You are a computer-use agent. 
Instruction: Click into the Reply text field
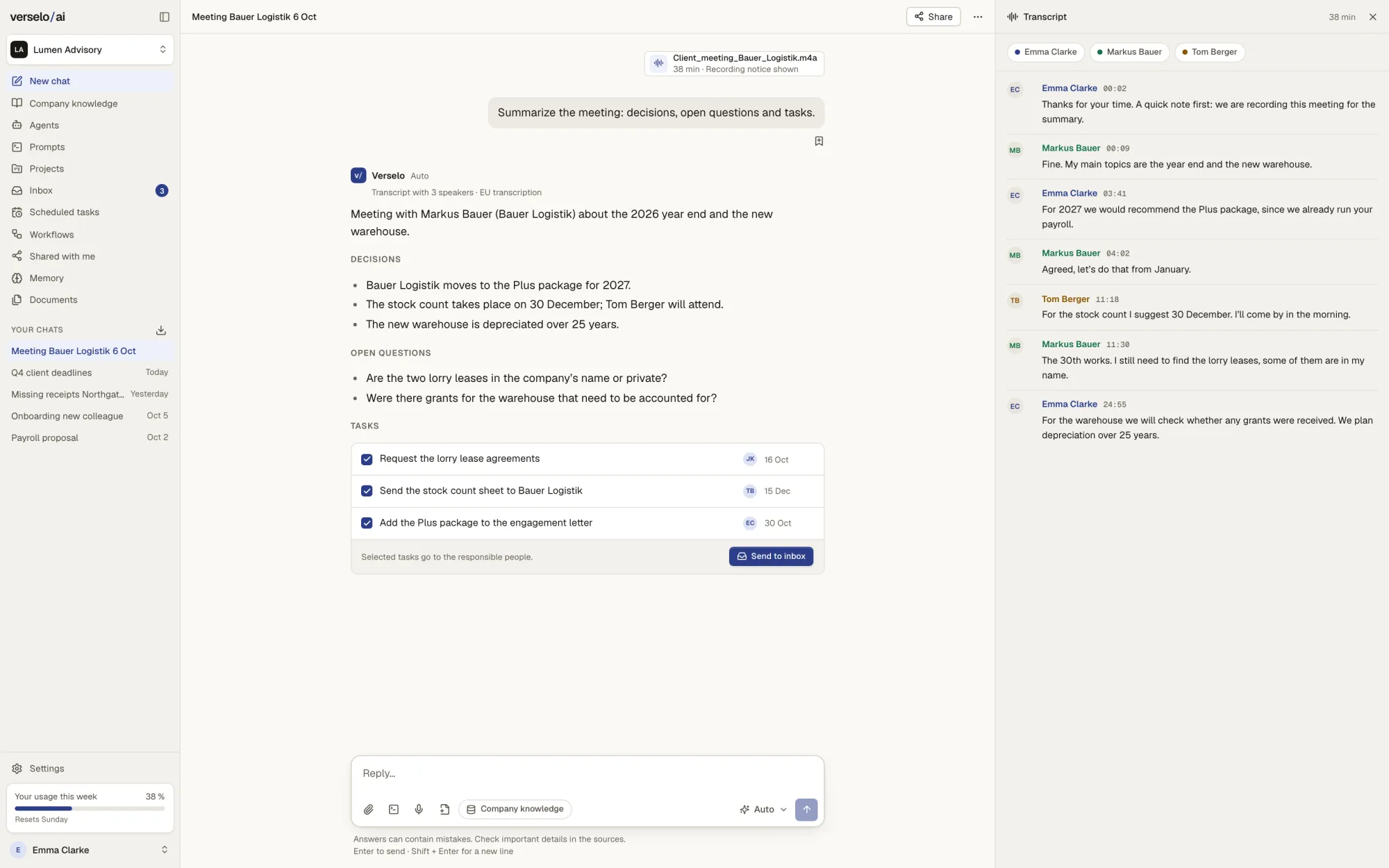coord(588,774)
